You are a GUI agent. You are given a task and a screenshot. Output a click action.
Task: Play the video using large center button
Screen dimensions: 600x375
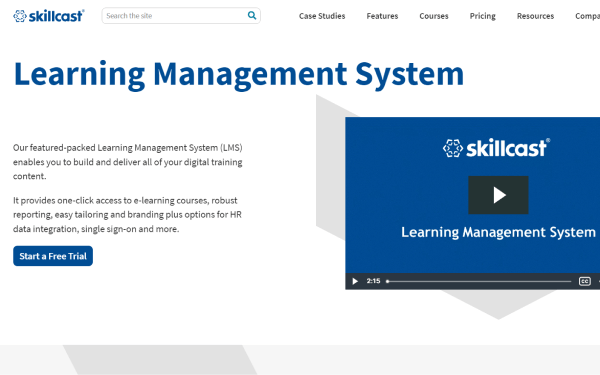498,195
